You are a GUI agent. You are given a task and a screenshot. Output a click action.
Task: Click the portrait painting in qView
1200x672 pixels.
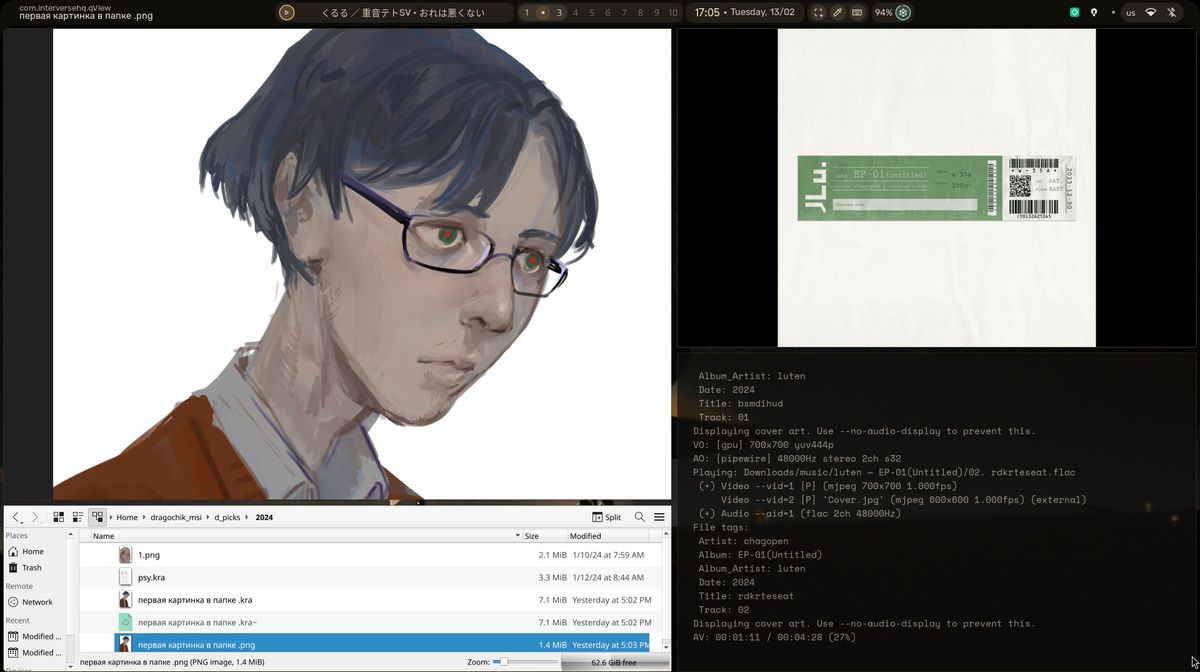coord(362,263)
